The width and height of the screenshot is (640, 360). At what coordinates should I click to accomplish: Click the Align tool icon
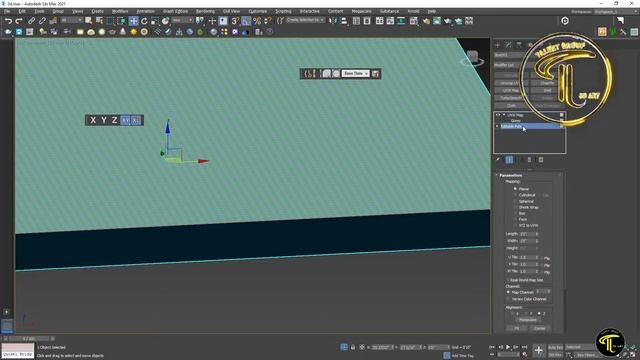pyautogui.click(x=344, y=21)
